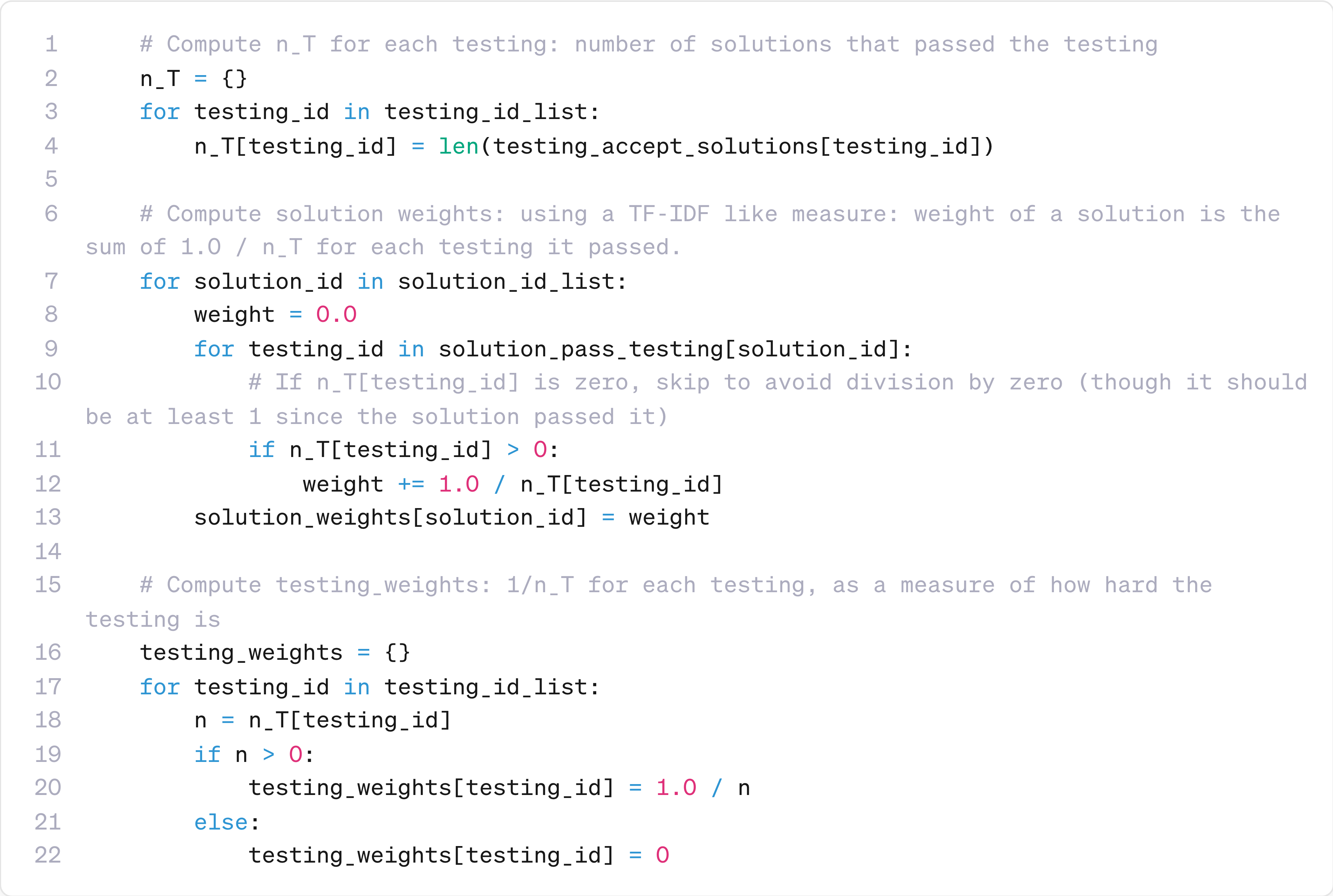Click the testing_accept_solutions identifier
The height and width of the screenshot is (896, 1333).
pos(656,146)
